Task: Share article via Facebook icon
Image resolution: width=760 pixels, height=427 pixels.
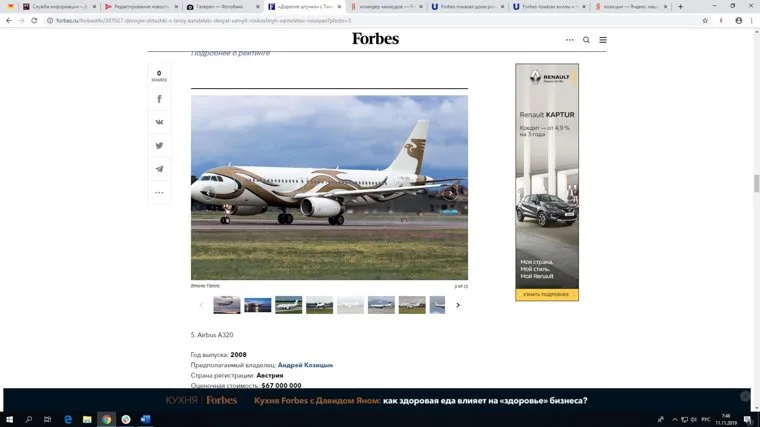Action: coord(159,99)
